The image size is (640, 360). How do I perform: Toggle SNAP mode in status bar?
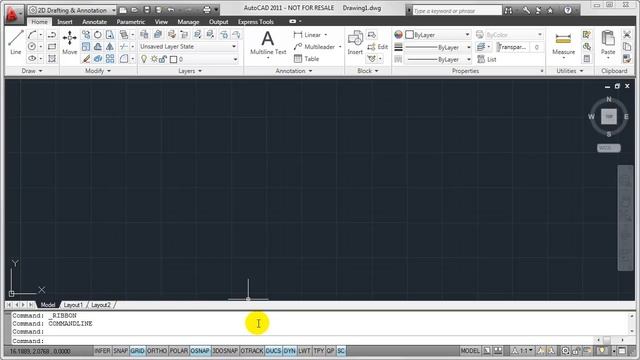click(120, 351)
